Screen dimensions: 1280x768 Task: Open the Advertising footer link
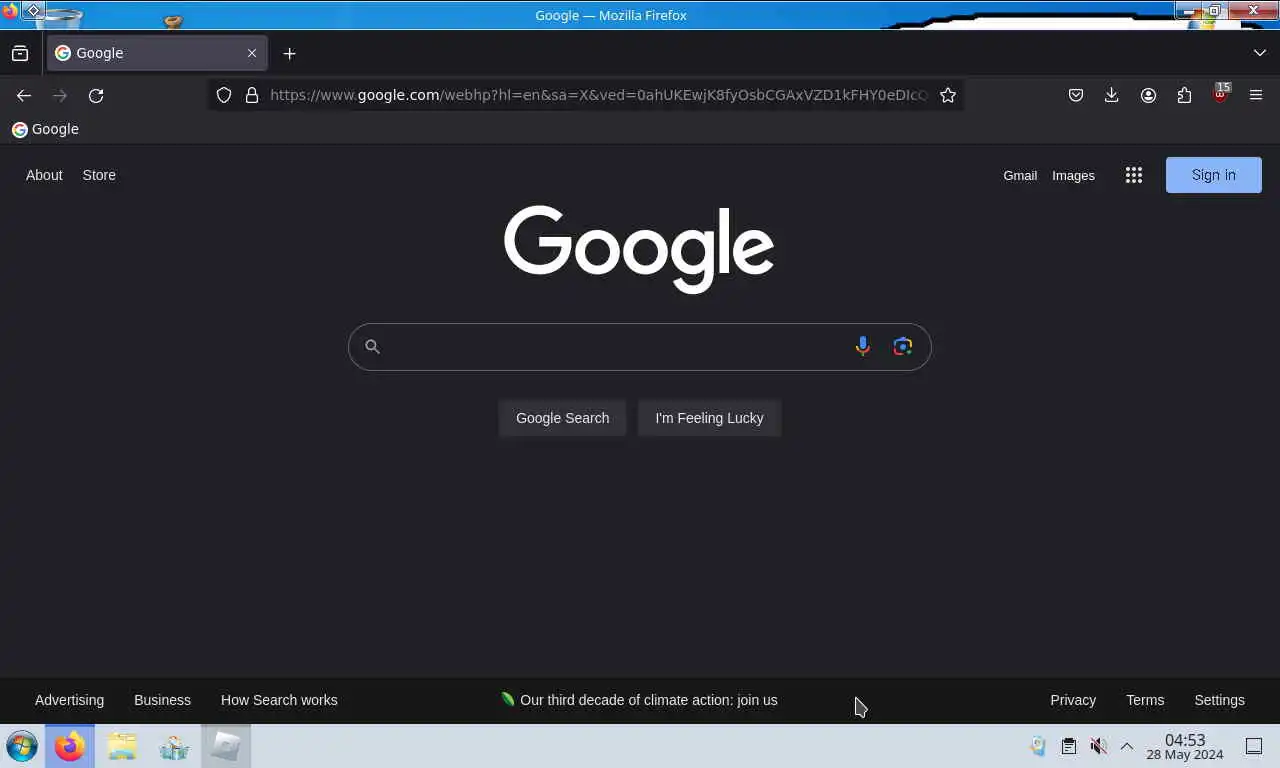coord(69,700)
